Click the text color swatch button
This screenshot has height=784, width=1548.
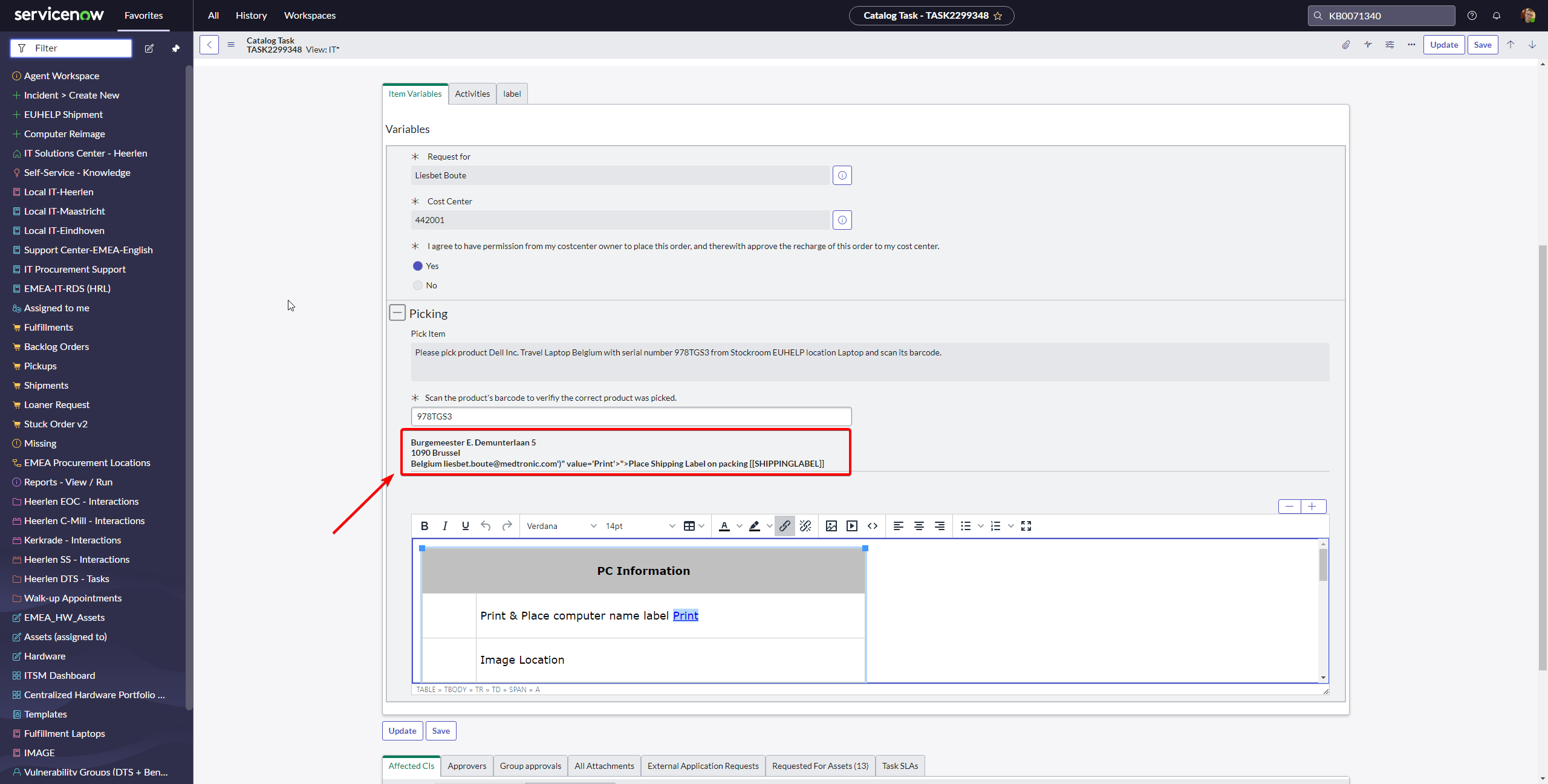click(x=724, y=526)
